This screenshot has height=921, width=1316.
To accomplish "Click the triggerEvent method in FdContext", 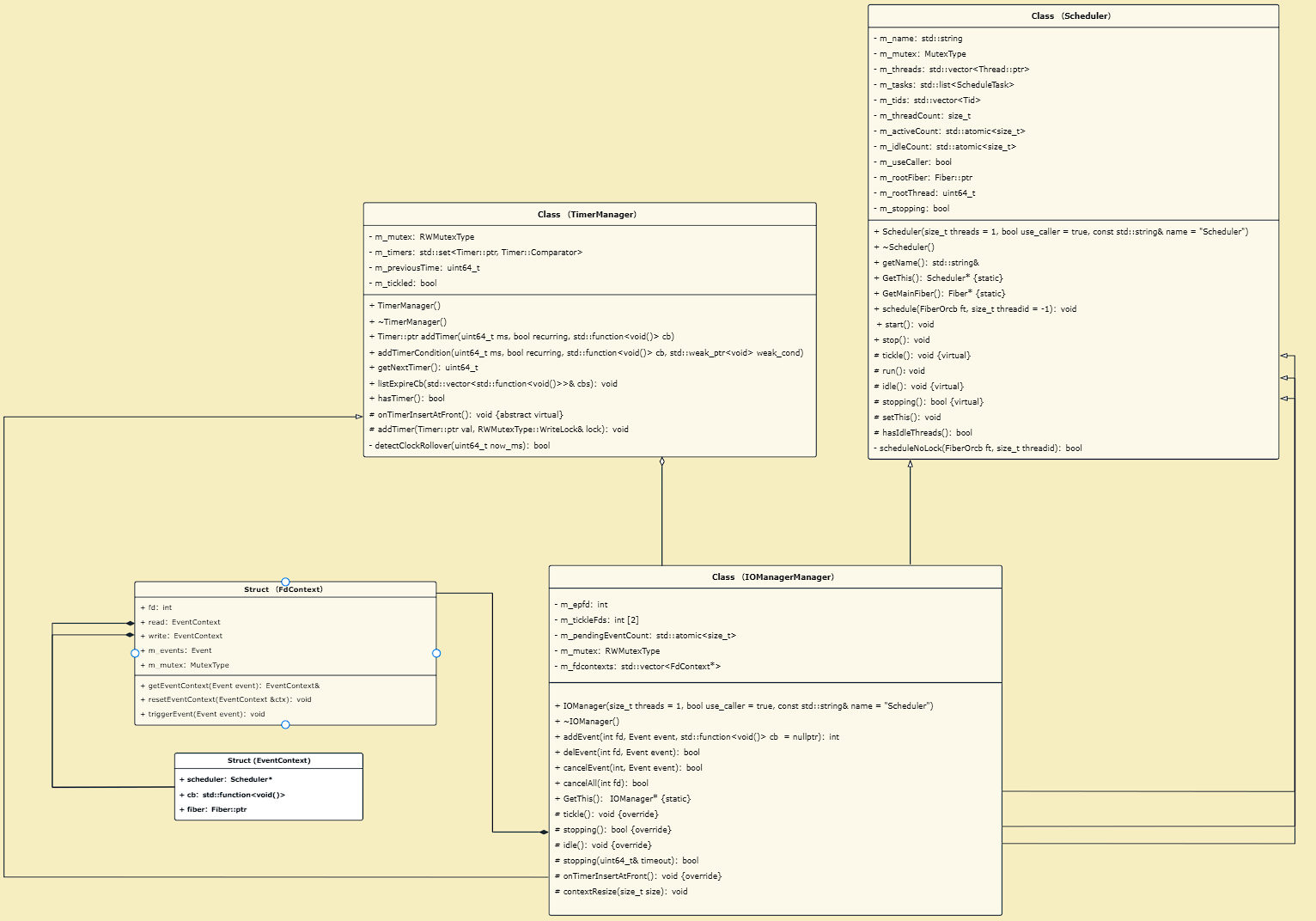I will [206, 714].
